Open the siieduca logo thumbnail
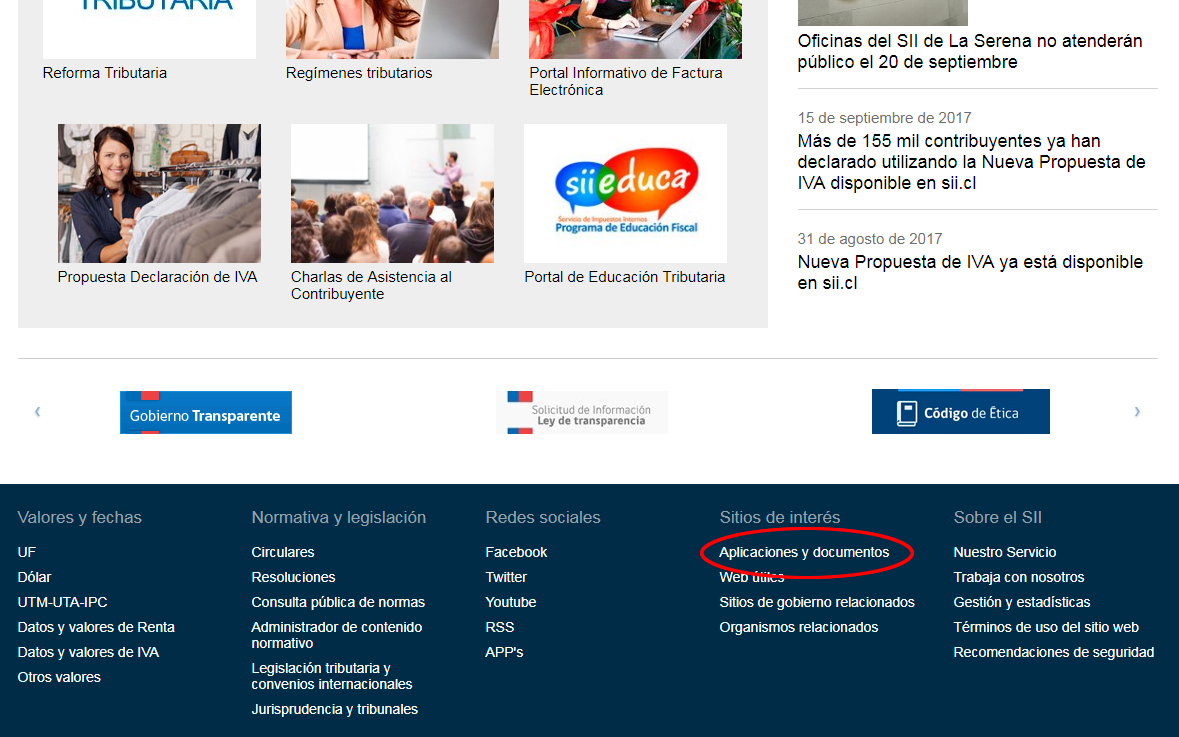This screenshot has height=737, width=1179. pyautogui.click(x=625, y=193)
